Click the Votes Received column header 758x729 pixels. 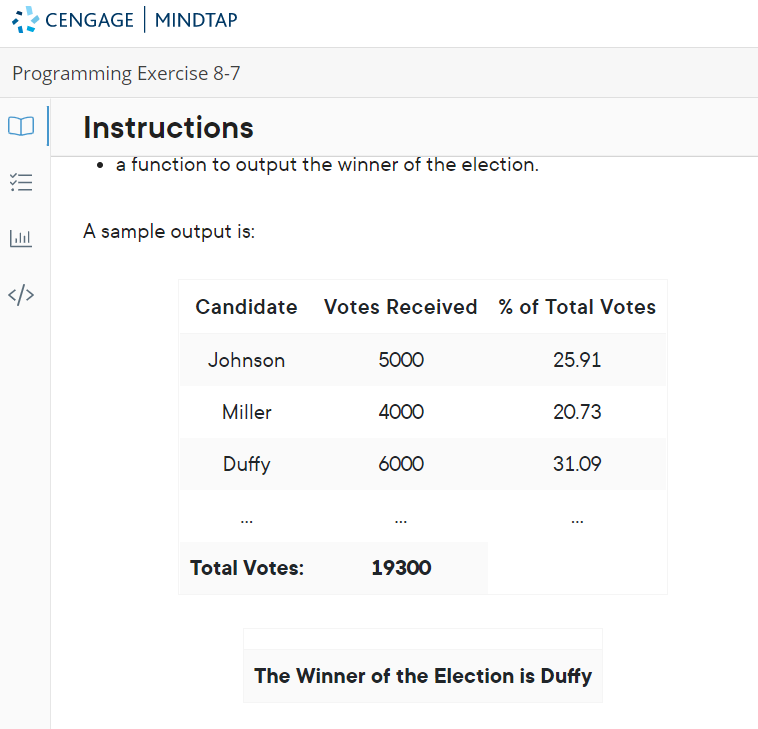(x=401, y=307)
